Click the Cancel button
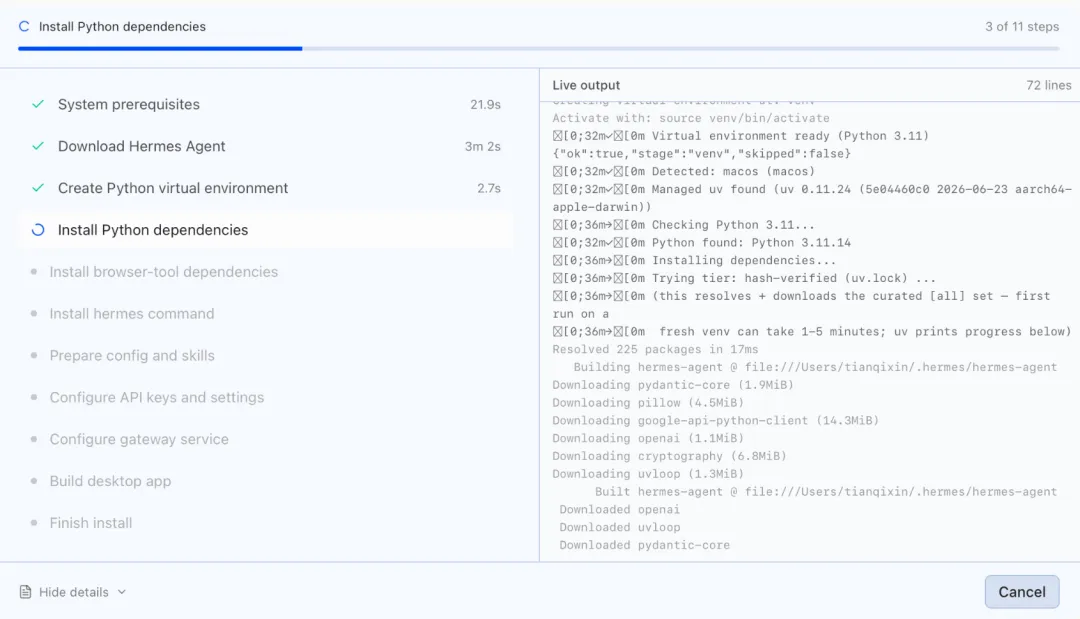 (x=1021, y=591)
